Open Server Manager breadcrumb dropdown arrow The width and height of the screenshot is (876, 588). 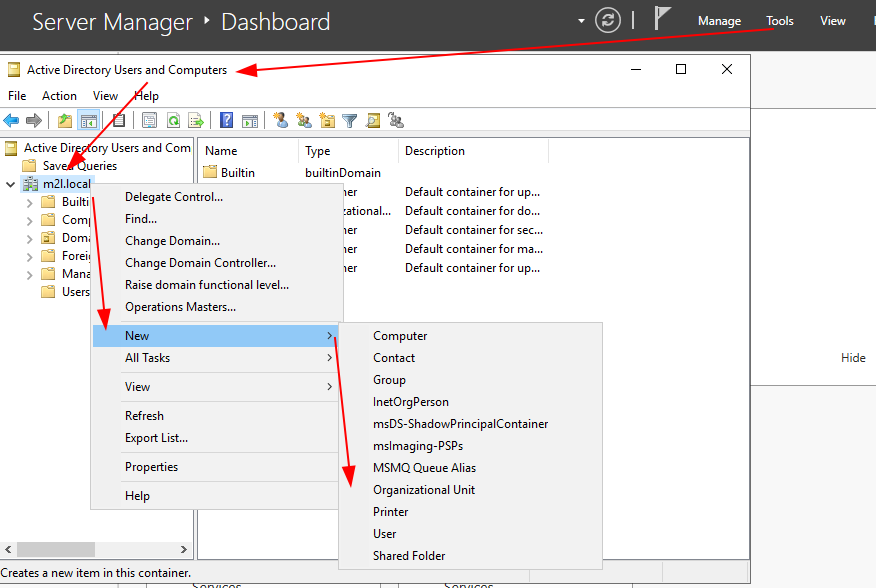(x=581, y=21)
